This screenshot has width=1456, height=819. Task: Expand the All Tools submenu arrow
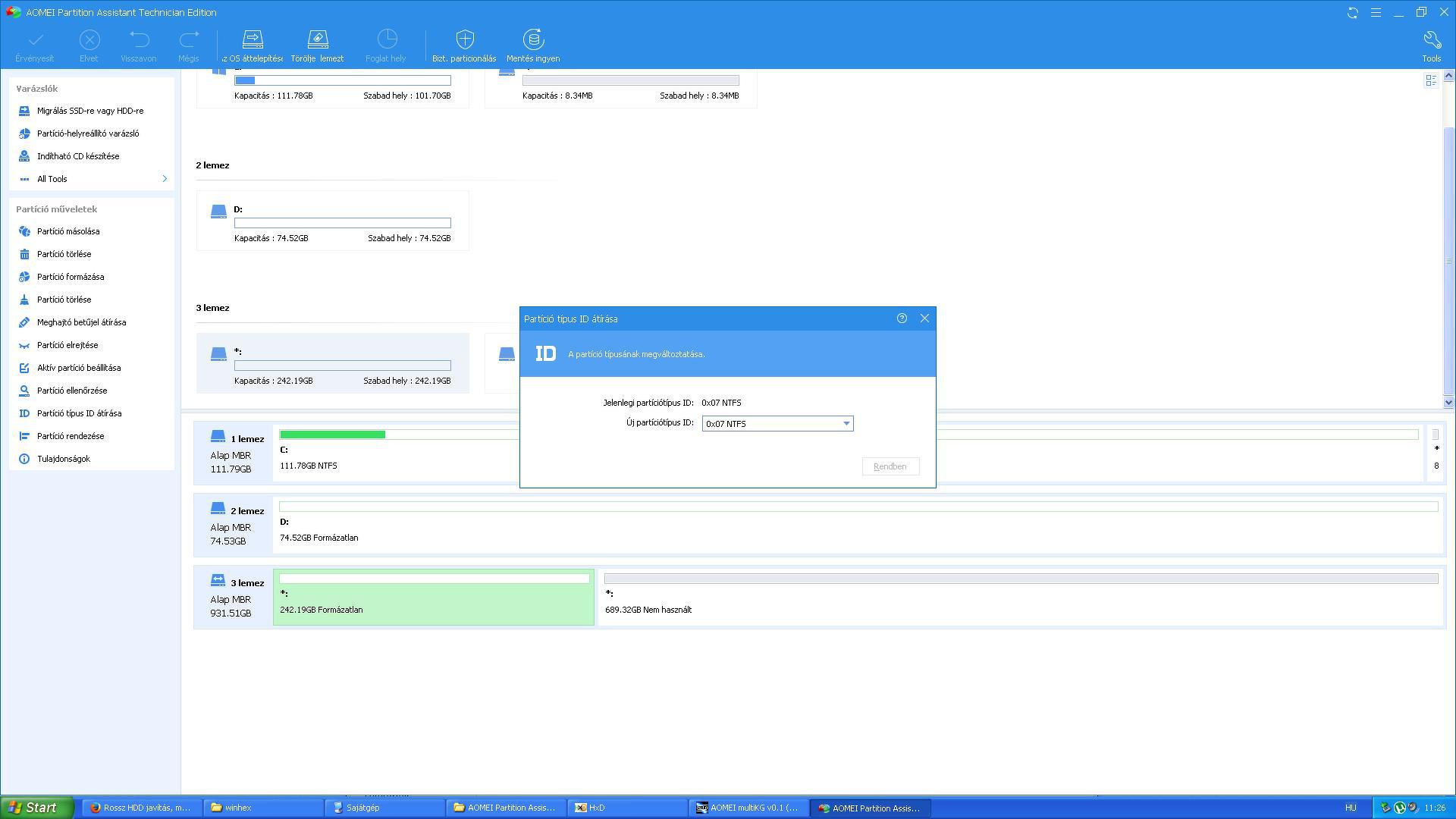point(165,179)
